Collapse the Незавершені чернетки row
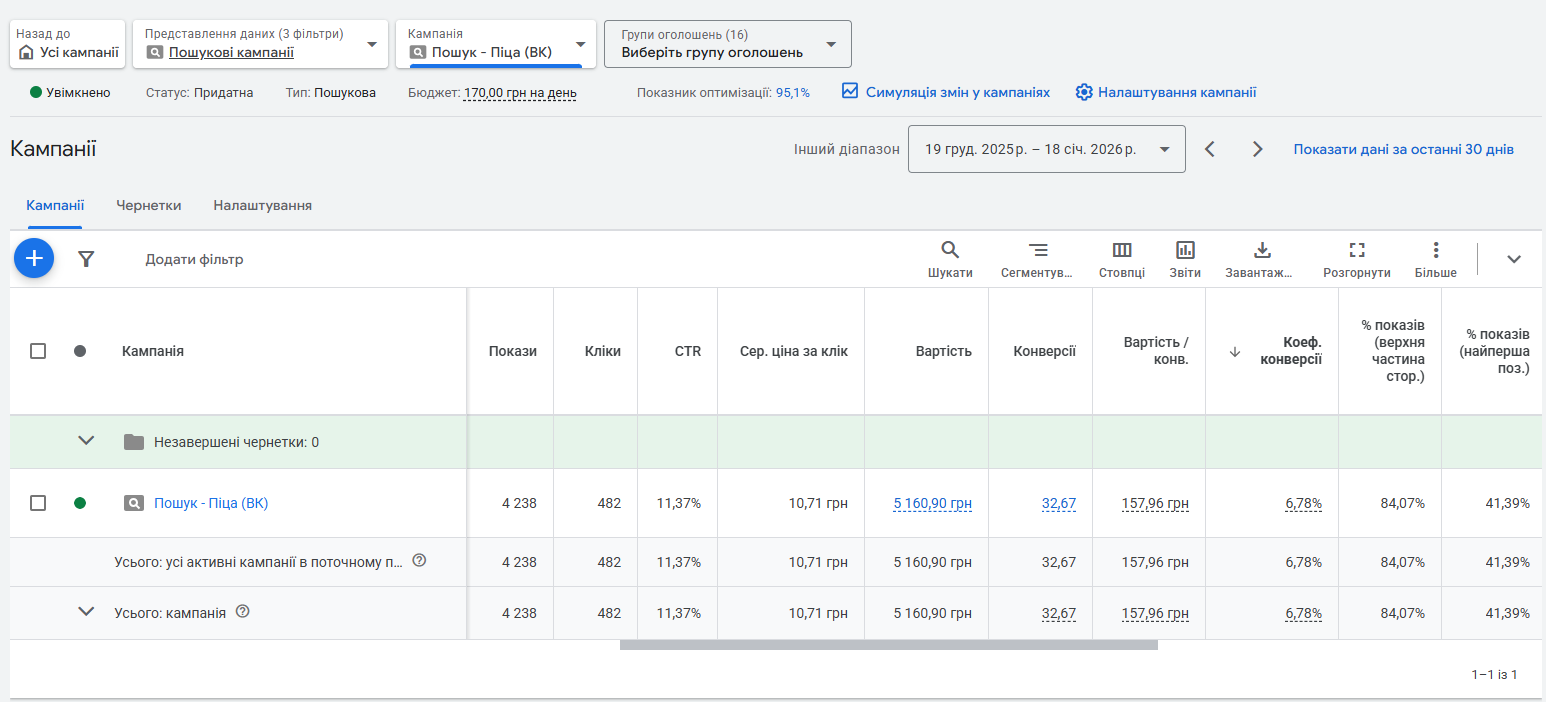Image resolution: width=1546 pixels, height=702 pixels. (87, 441)
